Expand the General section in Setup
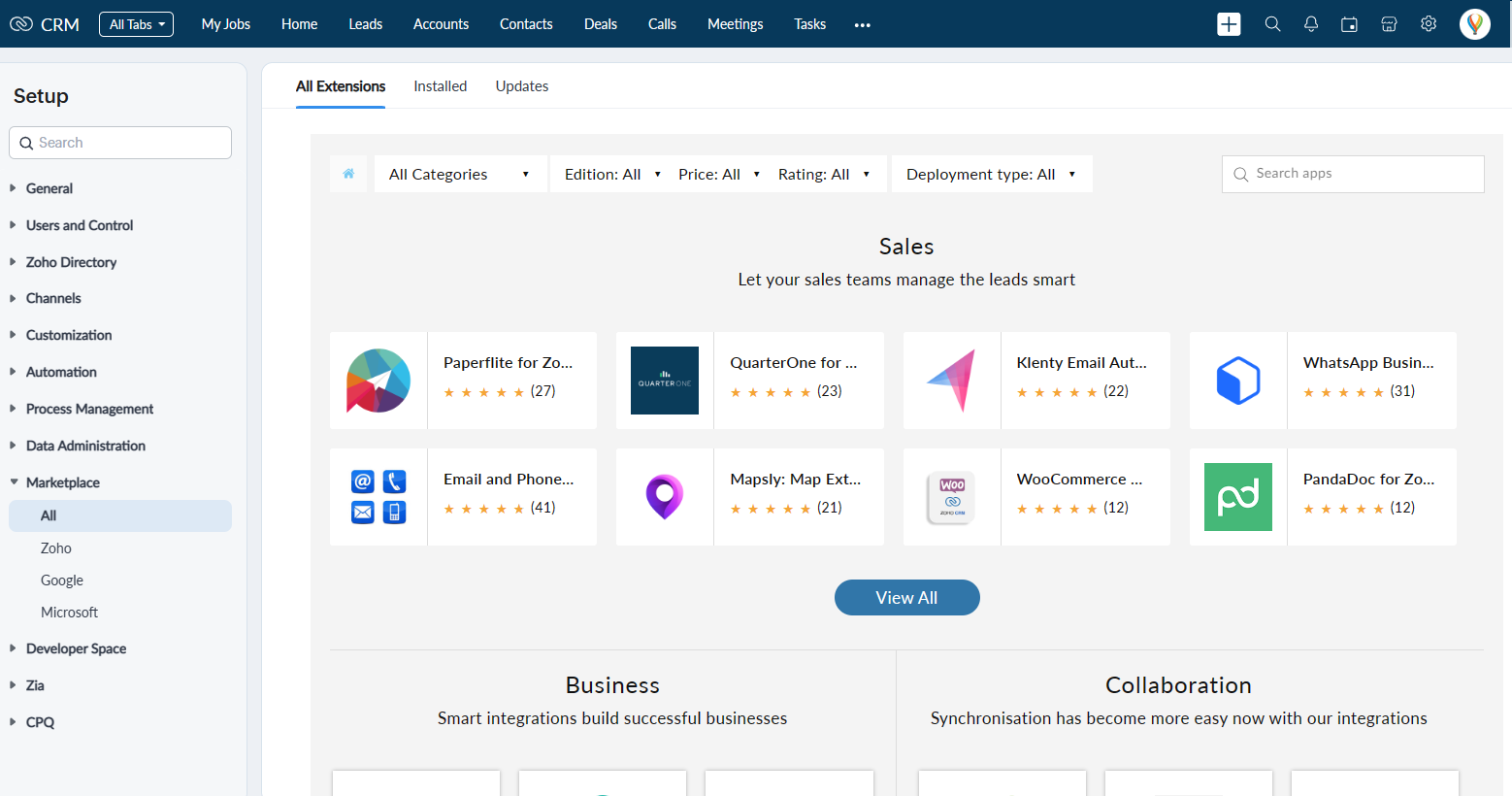This screenshot has height=796, width=1512. point(49,188)
